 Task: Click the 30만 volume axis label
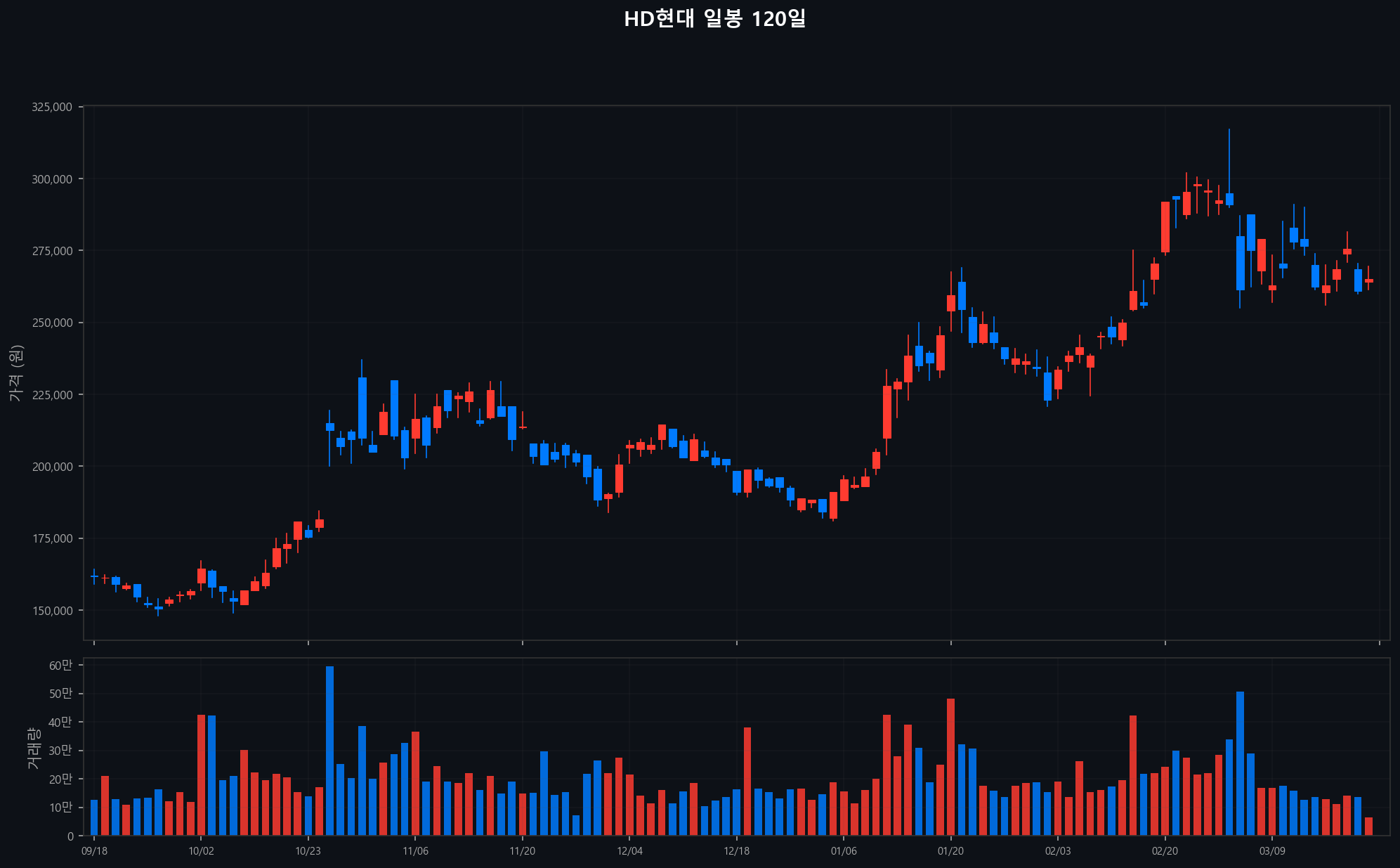coord(60,751)
